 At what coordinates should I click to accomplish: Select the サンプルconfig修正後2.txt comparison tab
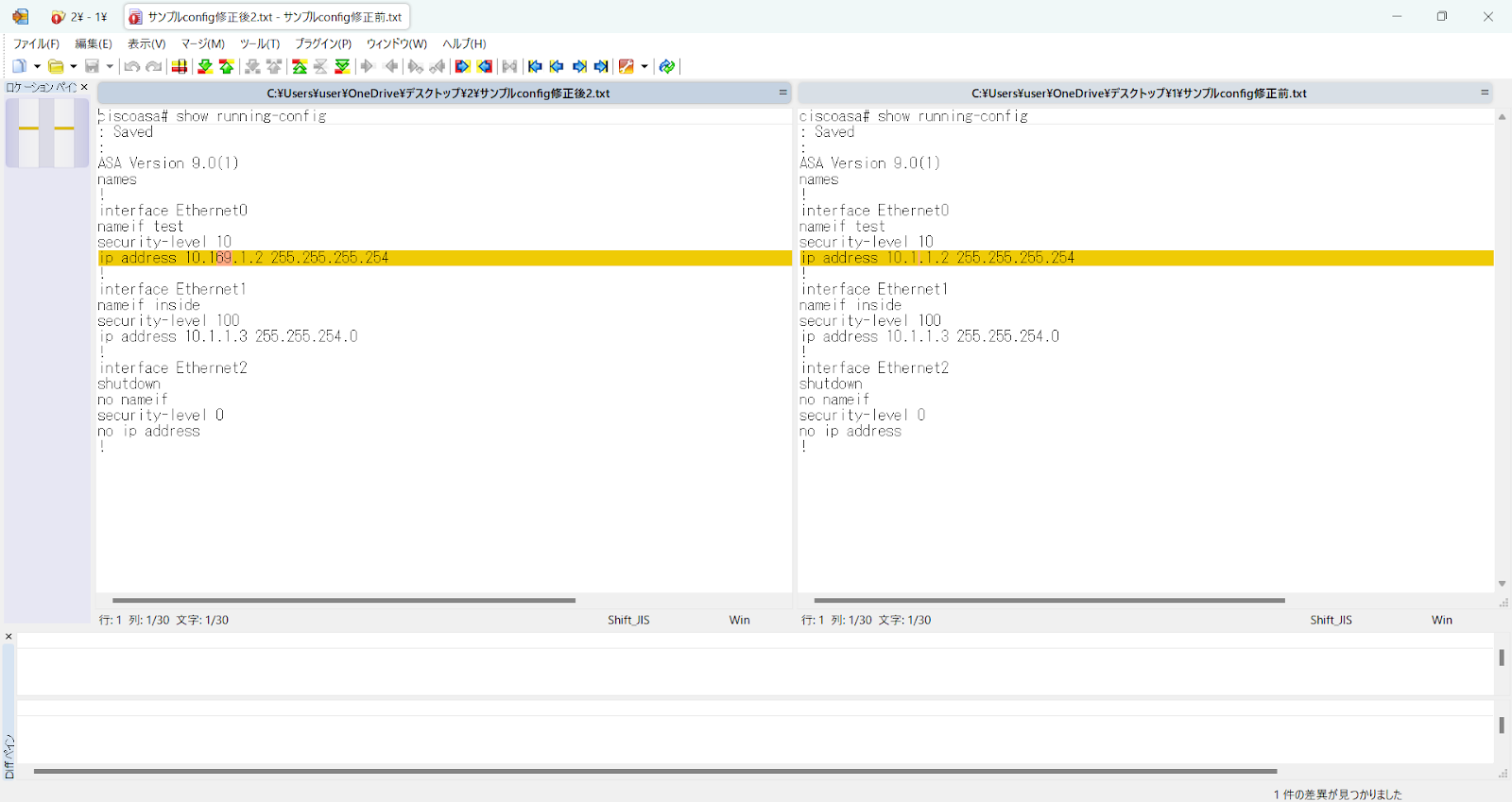(266, 17)
